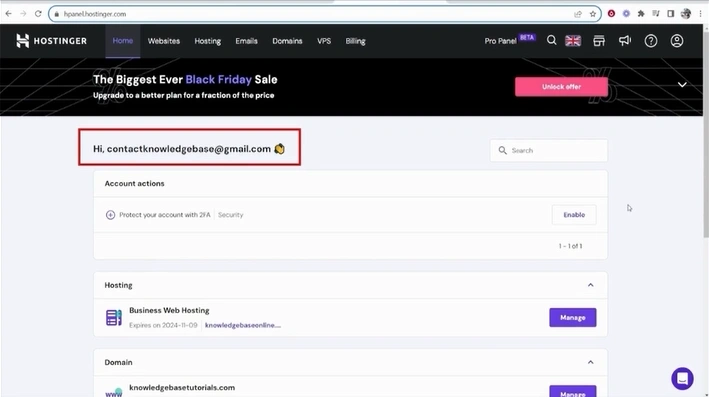Reload the page with refresh icon
The height and width of the screenshot is (397, 709).
(38, 14)
